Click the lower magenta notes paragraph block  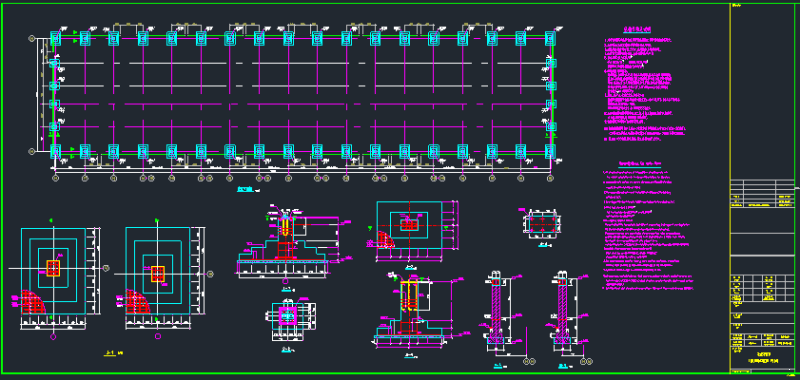tap(648, 231)
